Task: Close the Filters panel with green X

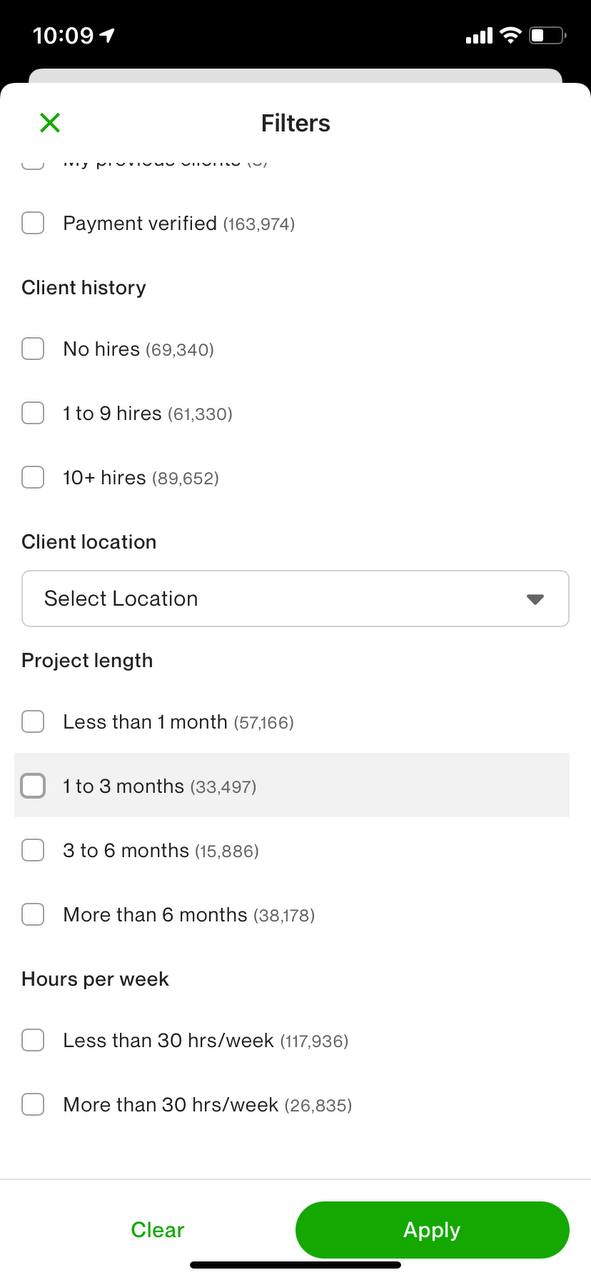Action: (x=50, y=123)
